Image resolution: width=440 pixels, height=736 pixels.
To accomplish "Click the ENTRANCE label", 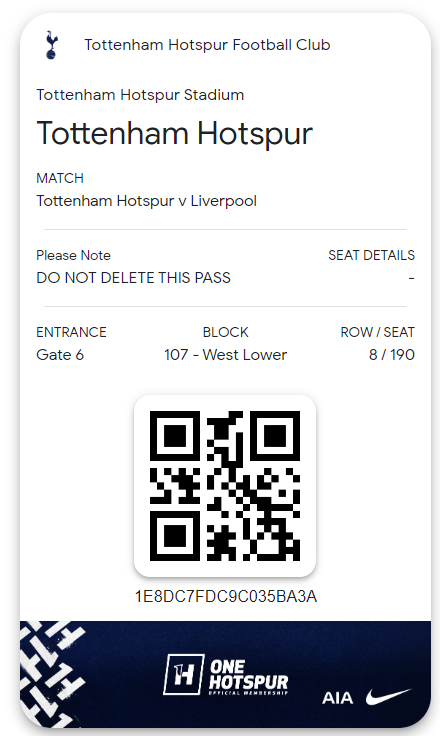I will [x=71, y=332].
